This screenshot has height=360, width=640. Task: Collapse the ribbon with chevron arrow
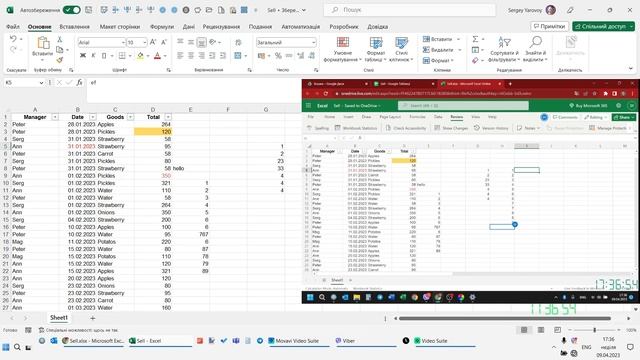[631, 69]
